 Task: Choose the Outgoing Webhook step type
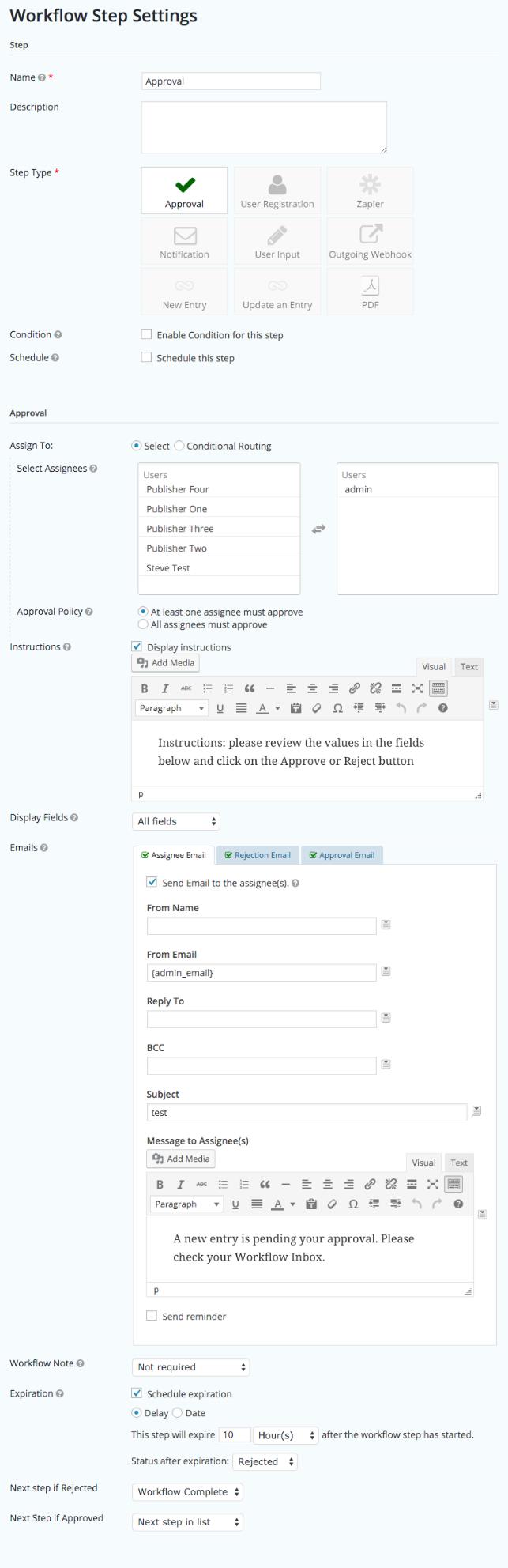[370, 241]
